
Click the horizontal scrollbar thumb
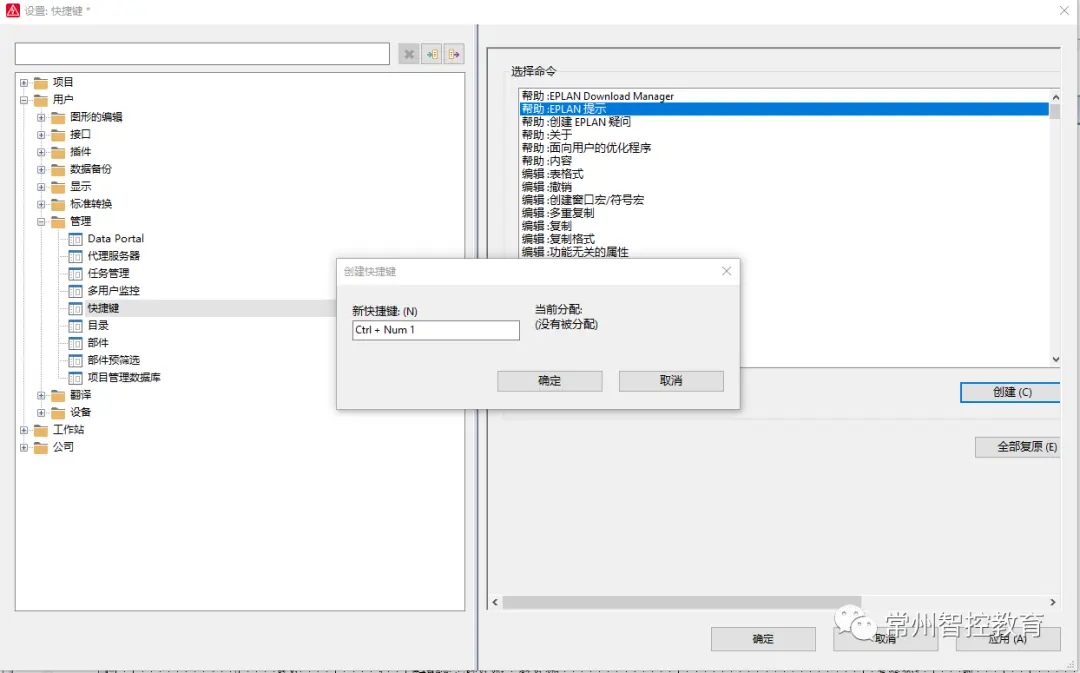[681, 602]
